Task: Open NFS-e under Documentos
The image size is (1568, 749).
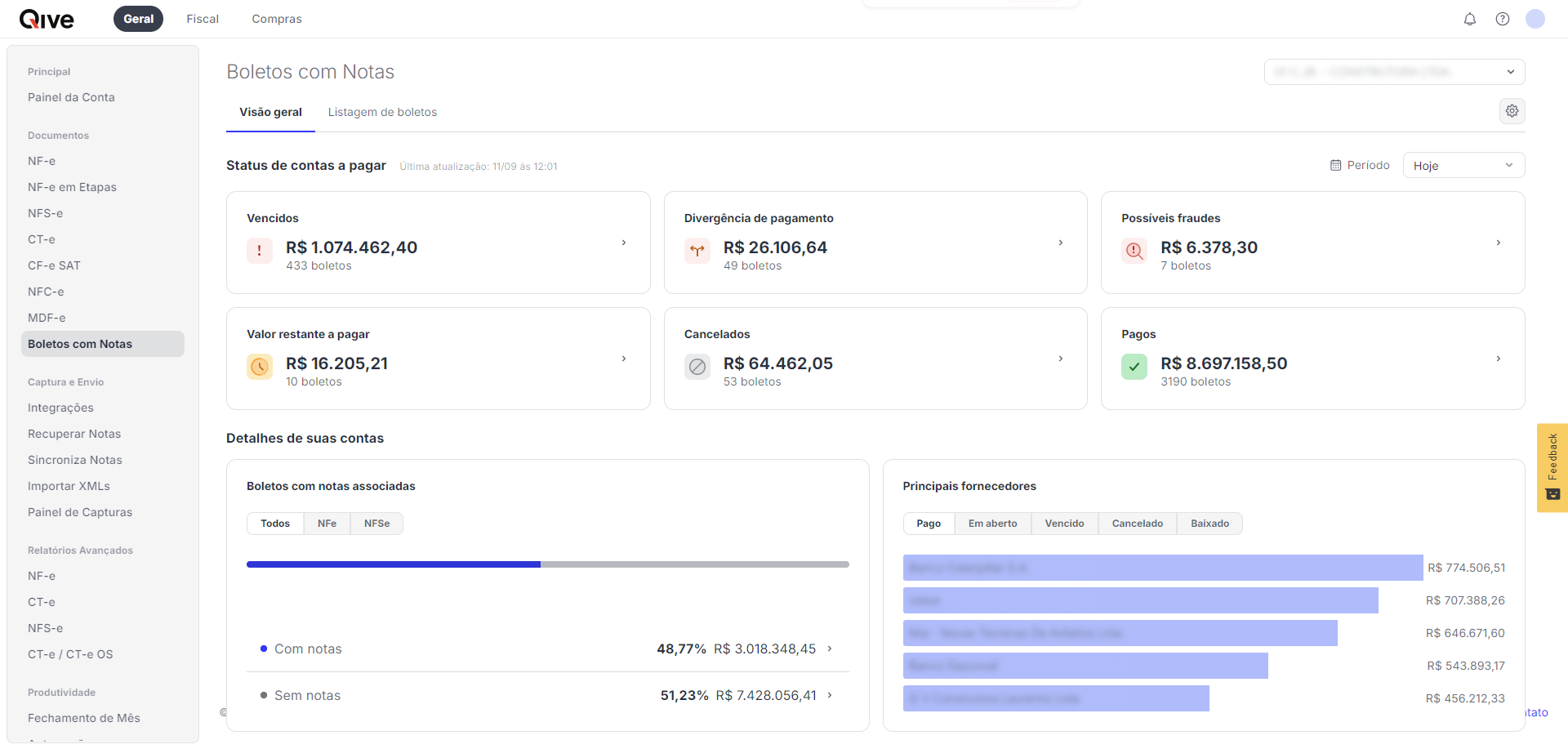Action: [103, 213]
